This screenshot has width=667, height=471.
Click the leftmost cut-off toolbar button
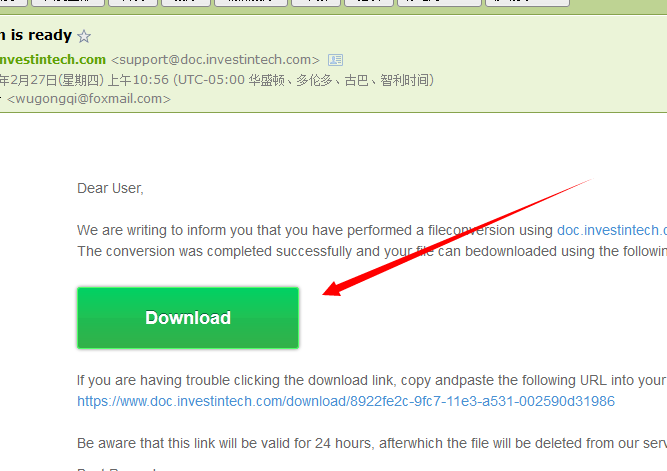[x=14, y=3]
